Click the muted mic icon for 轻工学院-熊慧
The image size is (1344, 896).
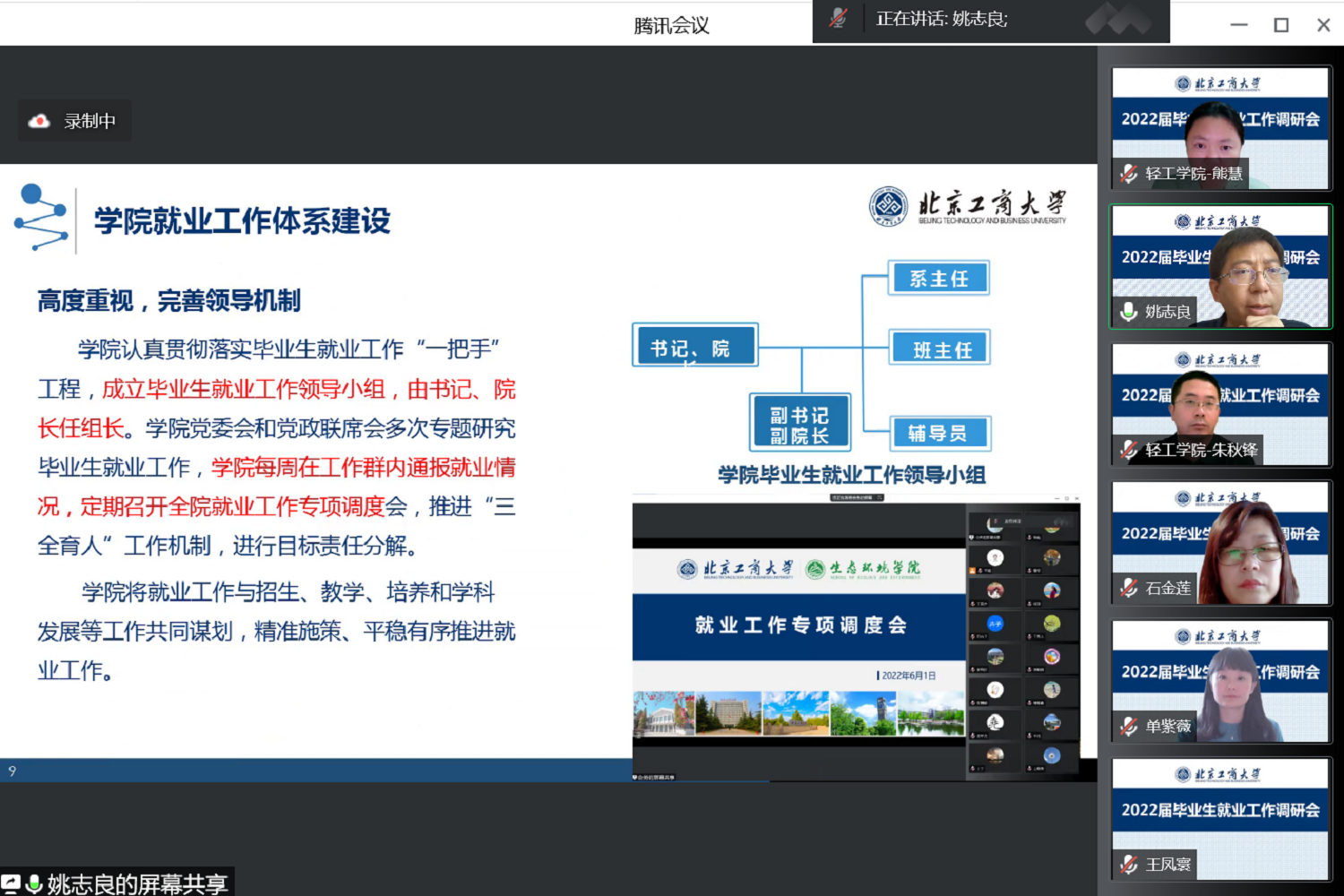tap(1129, 174)
